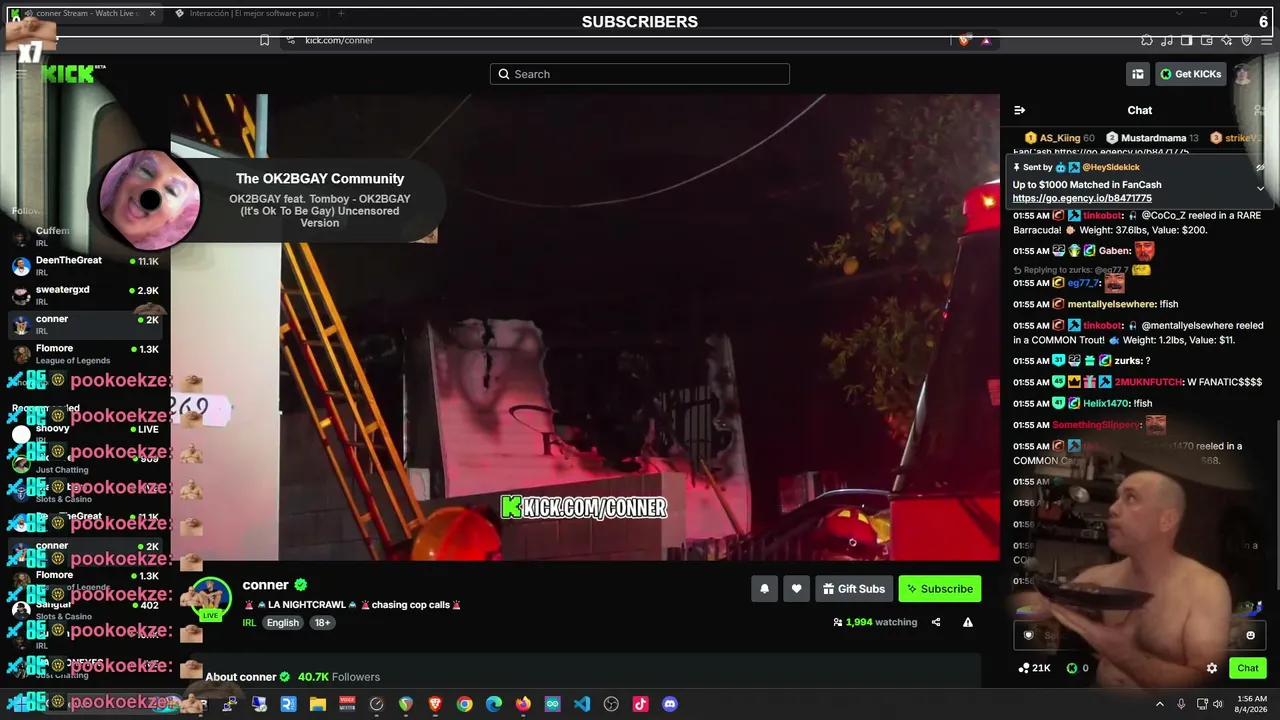The height and width of the screenshot is (720, 1280).
Task: Open the IRL category link under stream title
Action: pyautogui.click(x=249, y=622)
